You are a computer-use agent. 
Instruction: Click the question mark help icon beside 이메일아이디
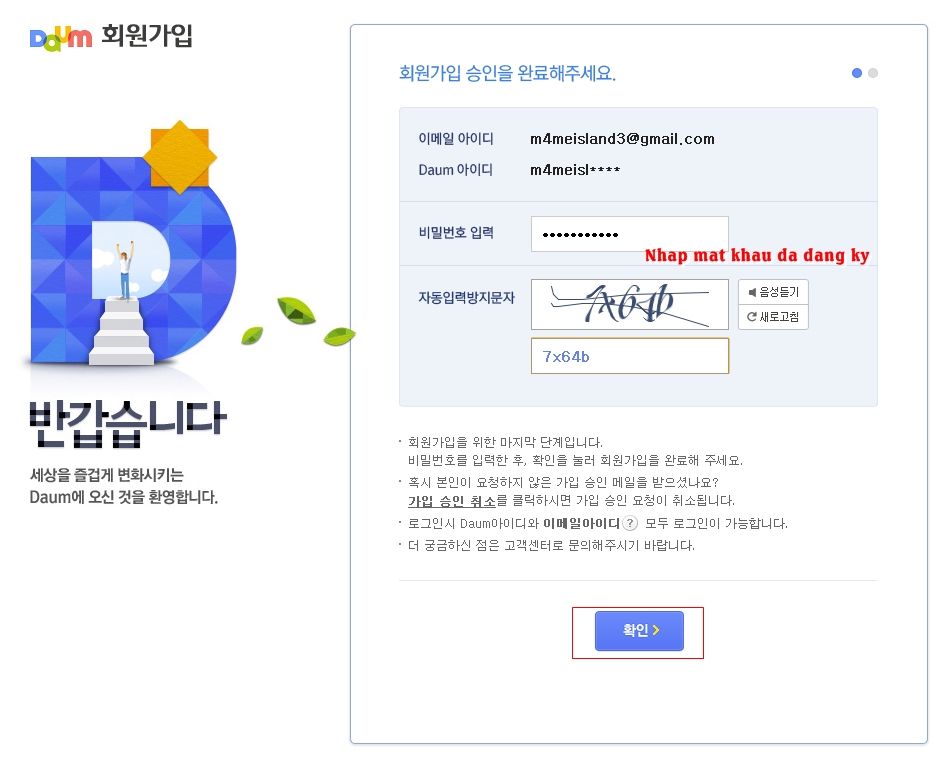click(x=631, y=523)
